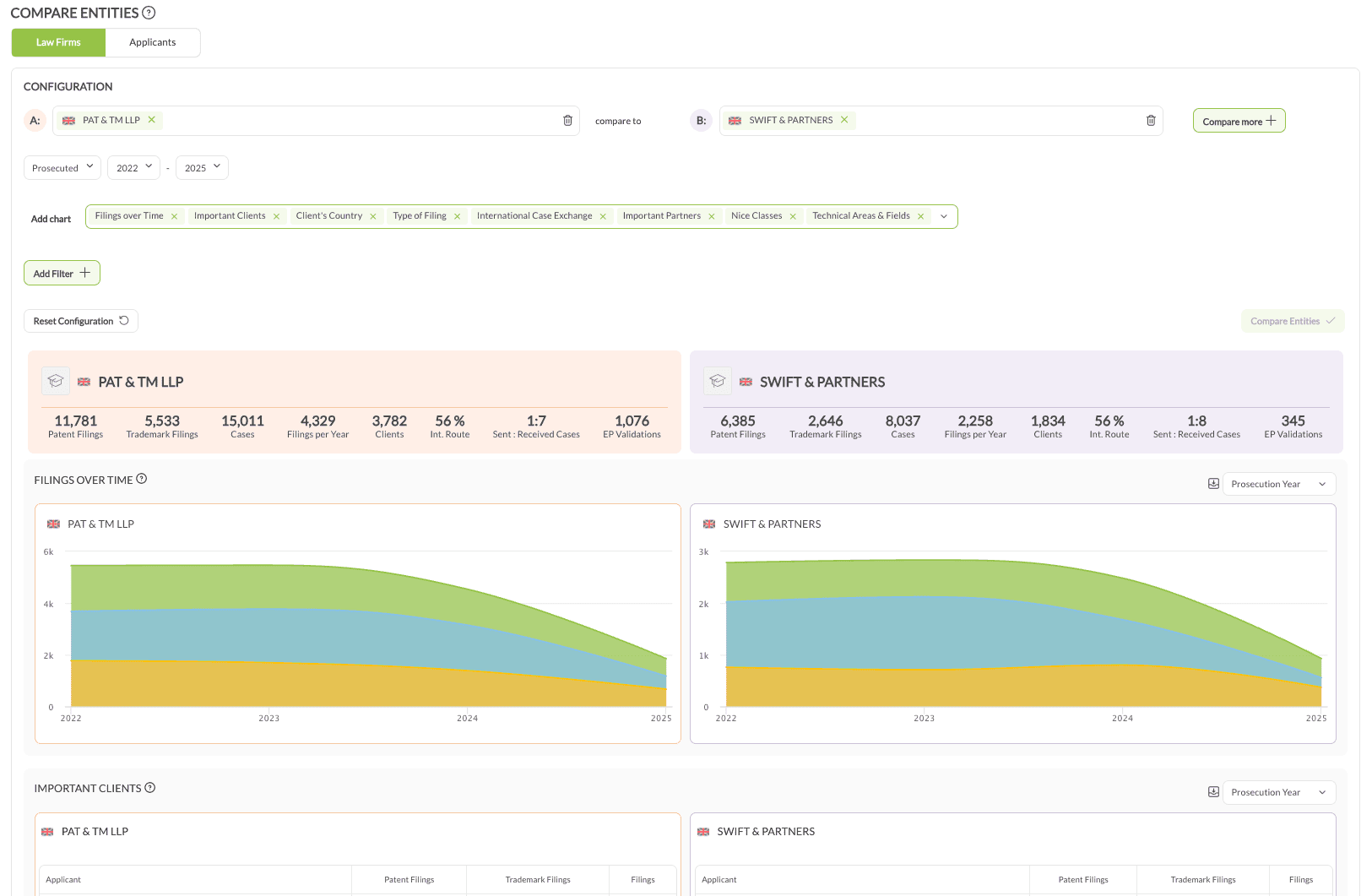1372x896 pixels.
Task: Switch to the Applicants tab
Action: click(x=153, y=42)
